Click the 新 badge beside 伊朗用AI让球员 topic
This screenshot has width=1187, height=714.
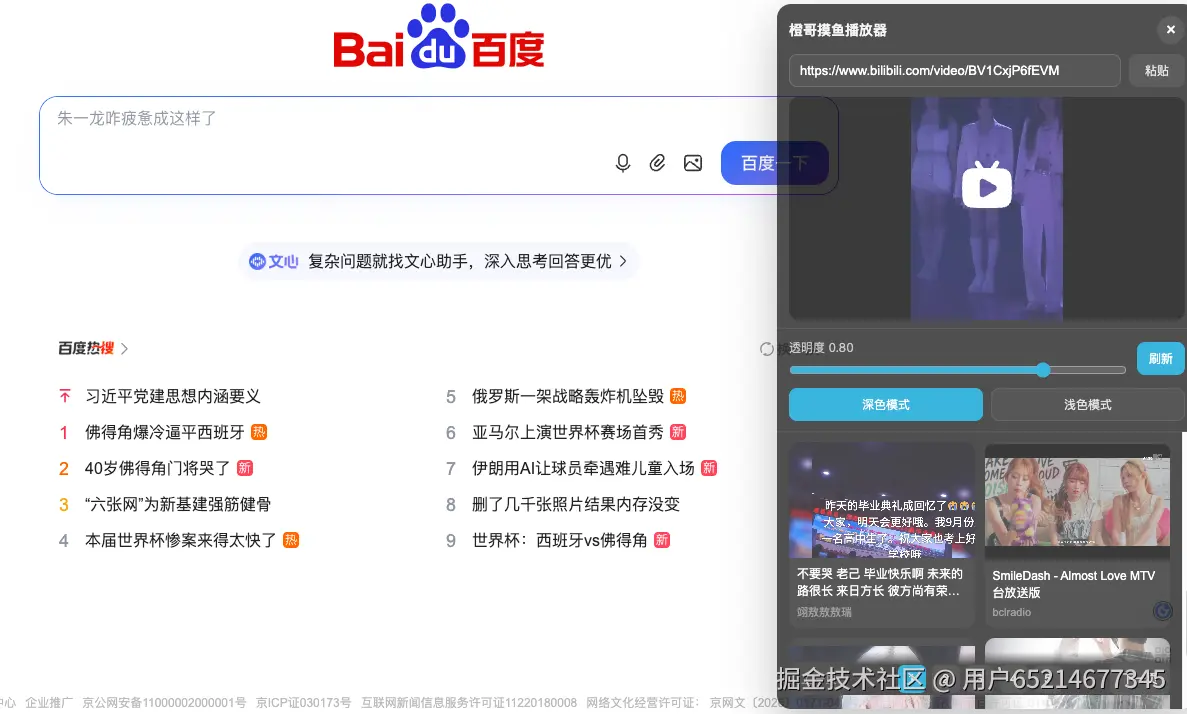coord(709,468)
